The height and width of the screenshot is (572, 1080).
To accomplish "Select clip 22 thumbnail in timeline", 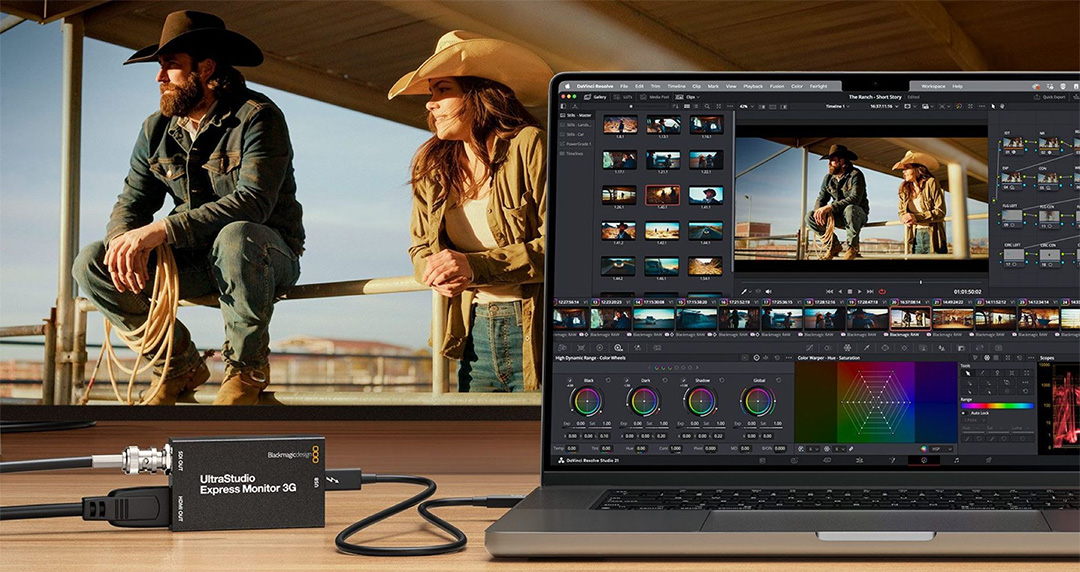I will coord(996,318).
